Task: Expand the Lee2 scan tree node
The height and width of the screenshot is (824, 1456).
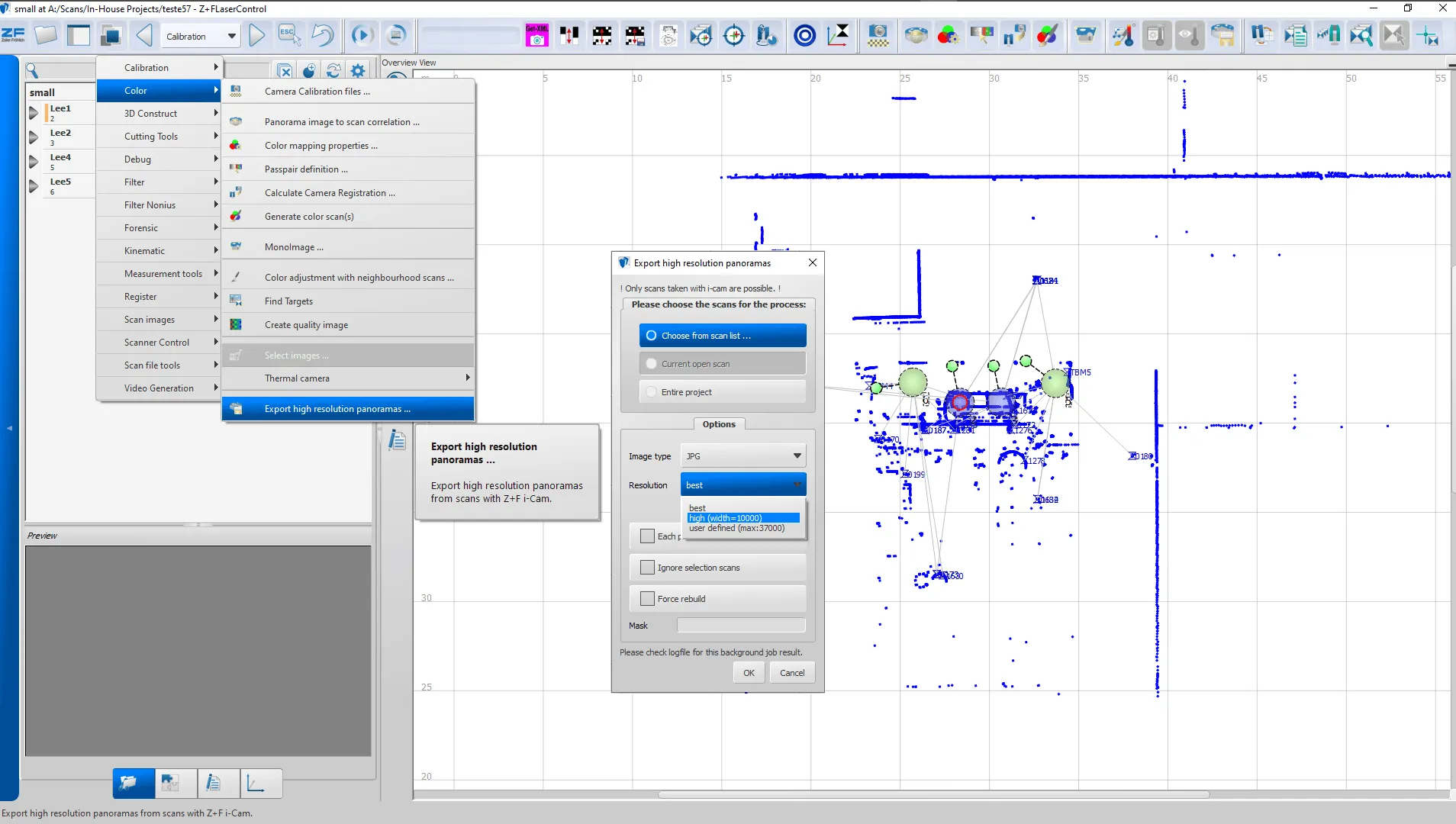Action: [x=34, y=137]
